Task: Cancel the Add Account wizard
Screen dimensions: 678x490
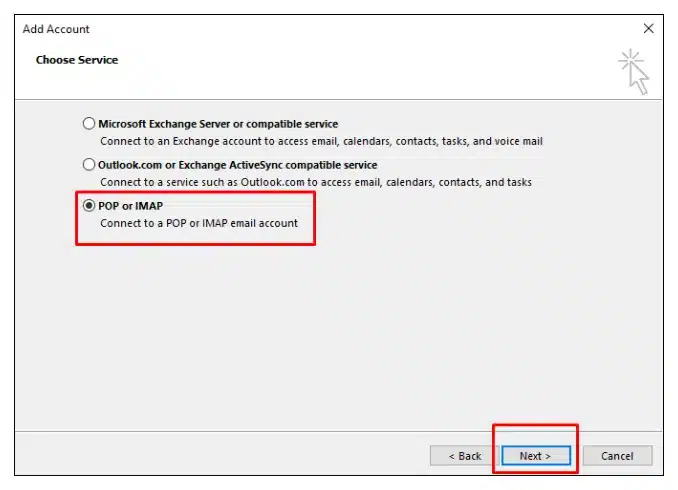Action: [617, 456]
